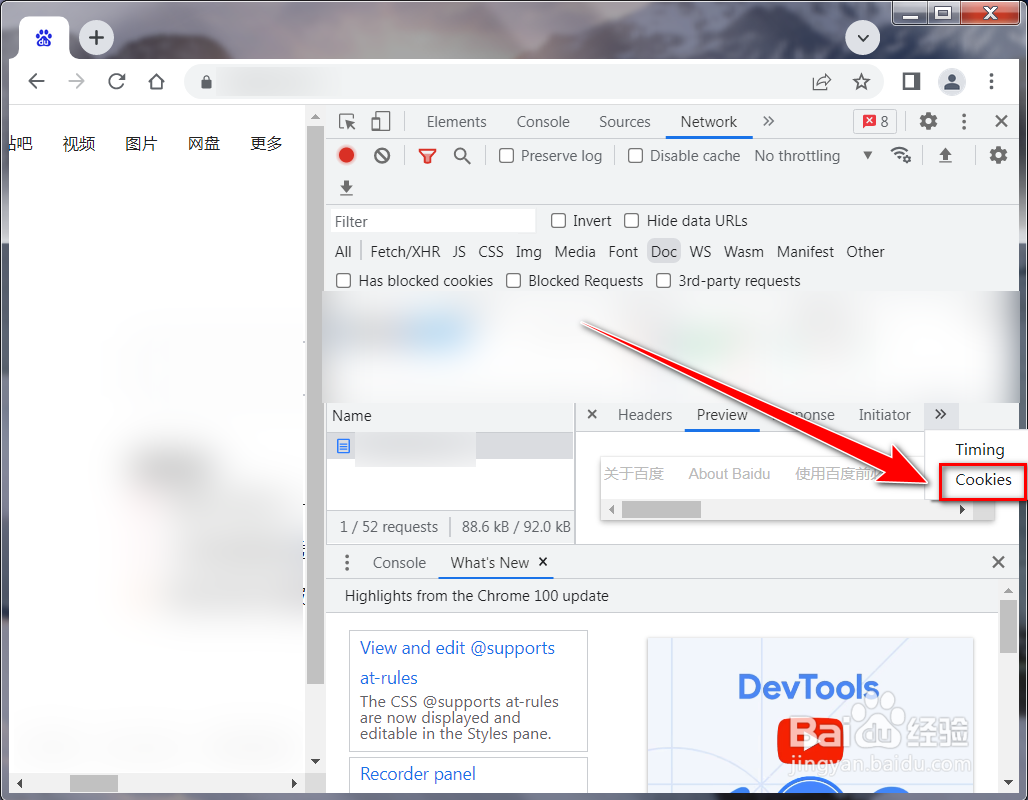Export HAR download icon
Image resolution: width=1028 pixels, height=800 pixels.
(347, 188)
